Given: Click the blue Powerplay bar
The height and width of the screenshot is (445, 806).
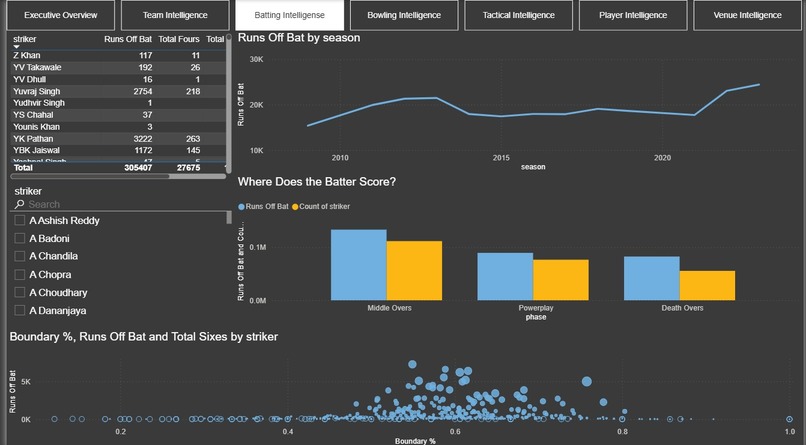Looking at the screenshot, I should [505, 276].
